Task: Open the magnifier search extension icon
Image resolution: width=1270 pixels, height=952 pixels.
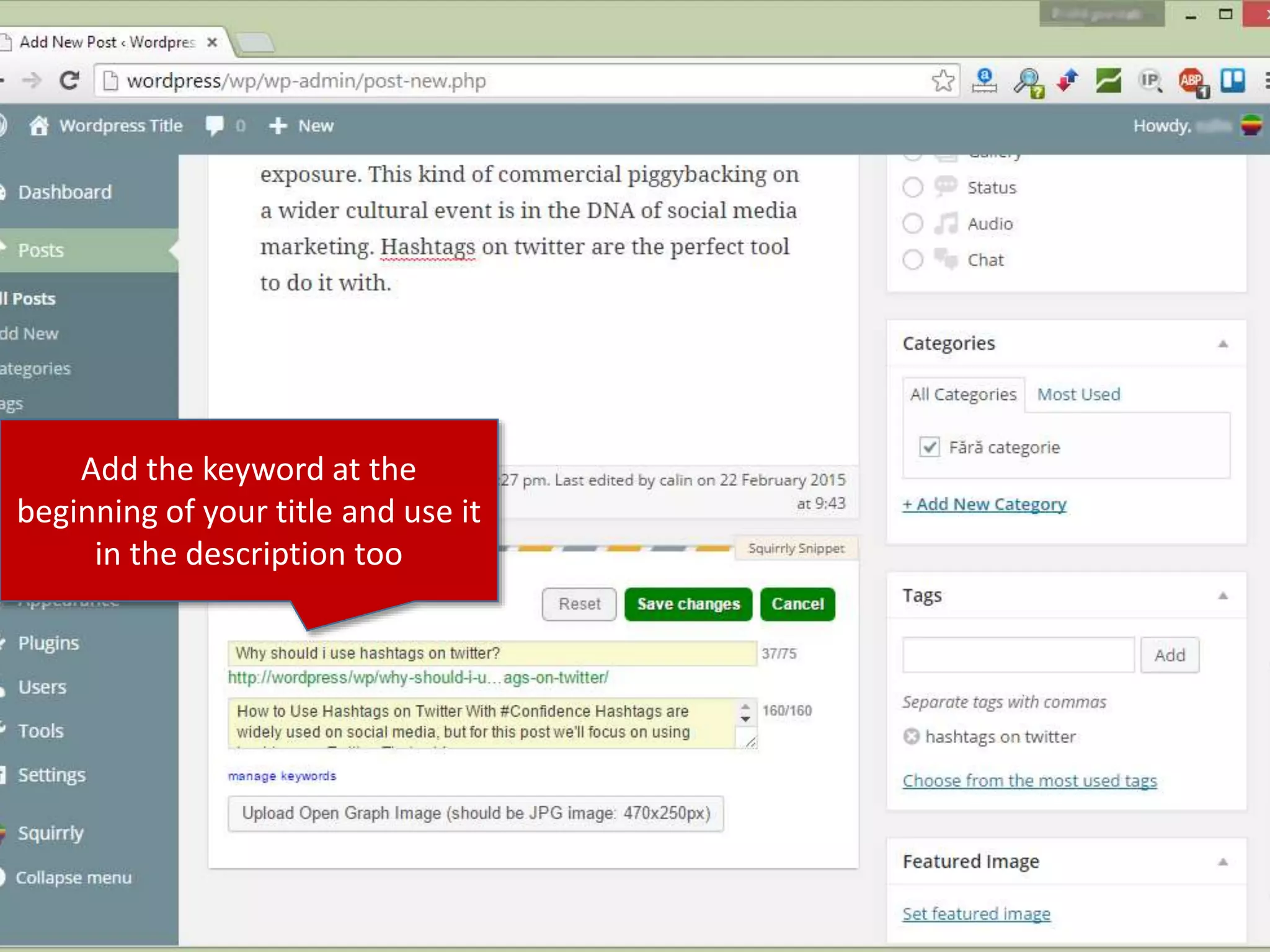Action: (x=1028, y=82)
